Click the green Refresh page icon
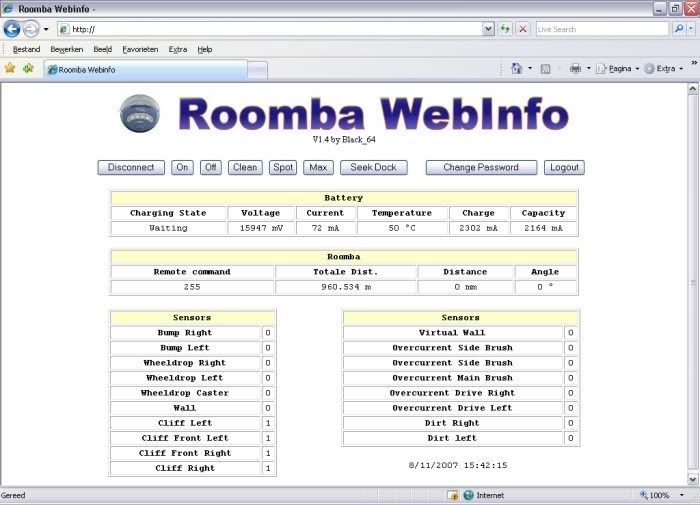Viewport: 700px width, 505px height. tap(505, 29)
